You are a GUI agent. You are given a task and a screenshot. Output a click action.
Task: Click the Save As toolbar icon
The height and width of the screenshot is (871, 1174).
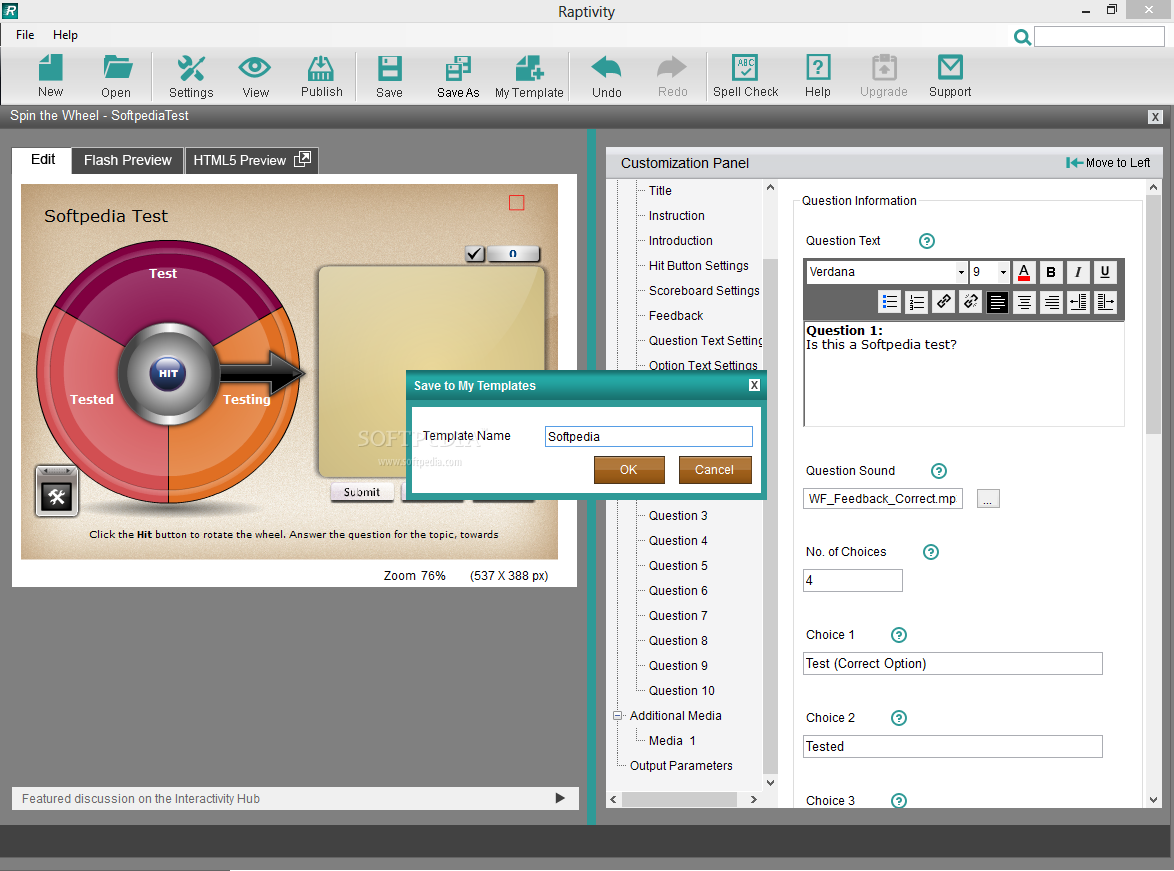458,76
